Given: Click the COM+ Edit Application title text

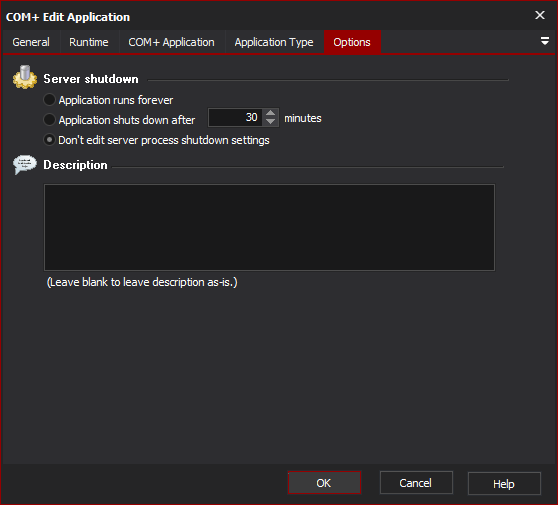Looking at the screenshot, I should tap(68, 17).
